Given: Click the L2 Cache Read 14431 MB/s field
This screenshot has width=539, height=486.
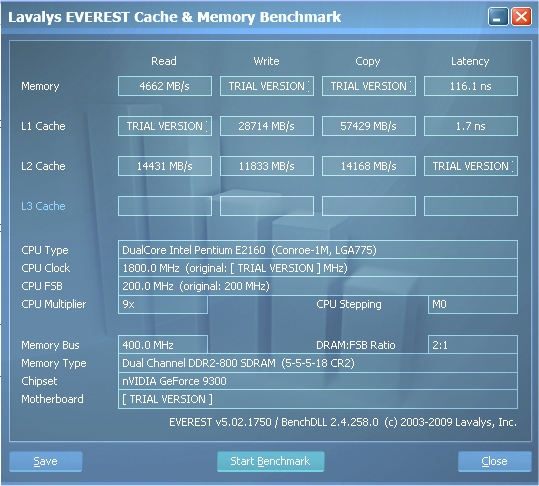Looking at the screenshot, I should pyautogui.click(x=165, y=166).
